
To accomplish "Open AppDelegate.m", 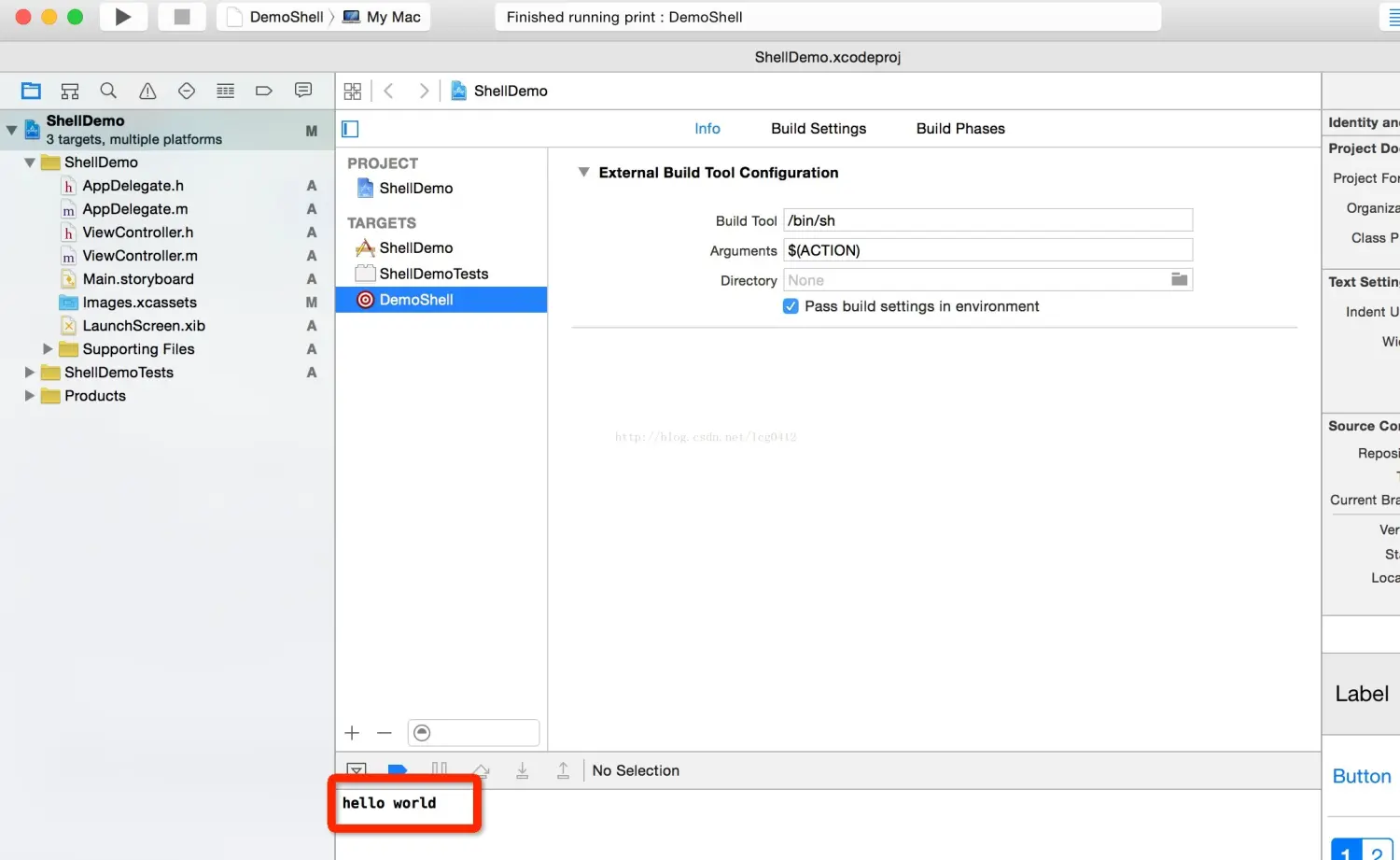I will (134, 209).
